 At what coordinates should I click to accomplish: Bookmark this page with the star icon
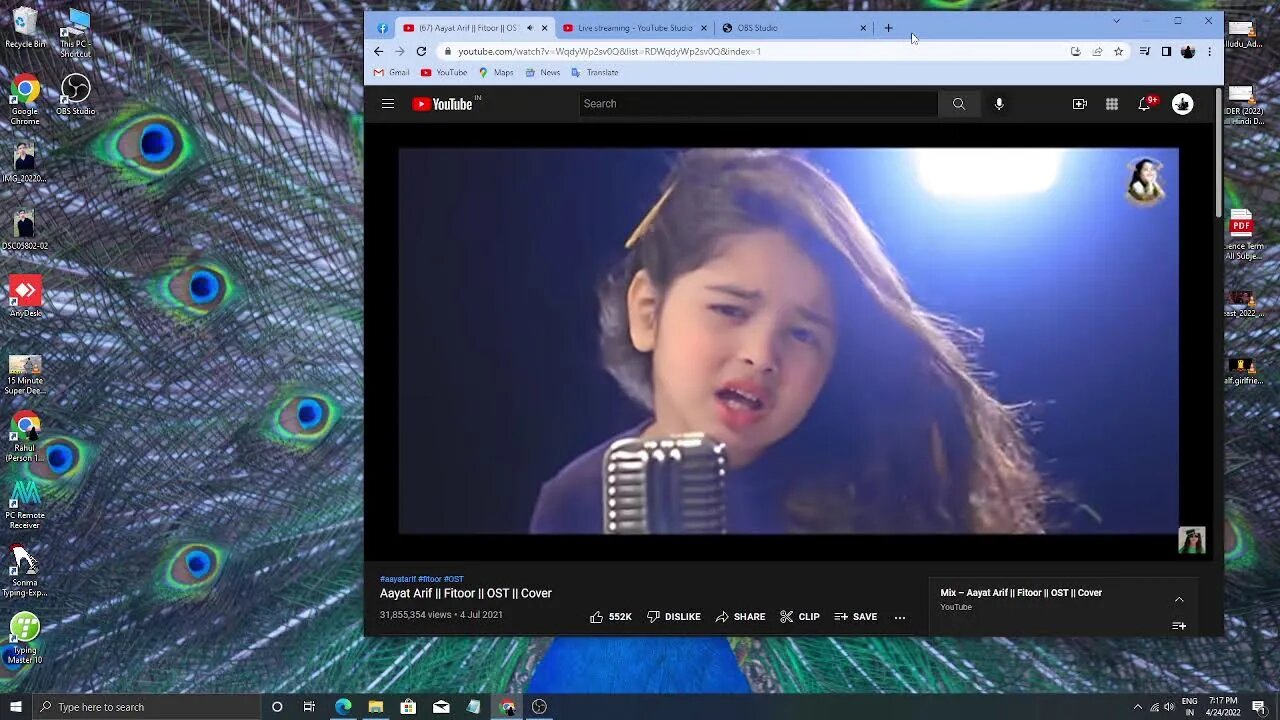tap(1118, 51)
